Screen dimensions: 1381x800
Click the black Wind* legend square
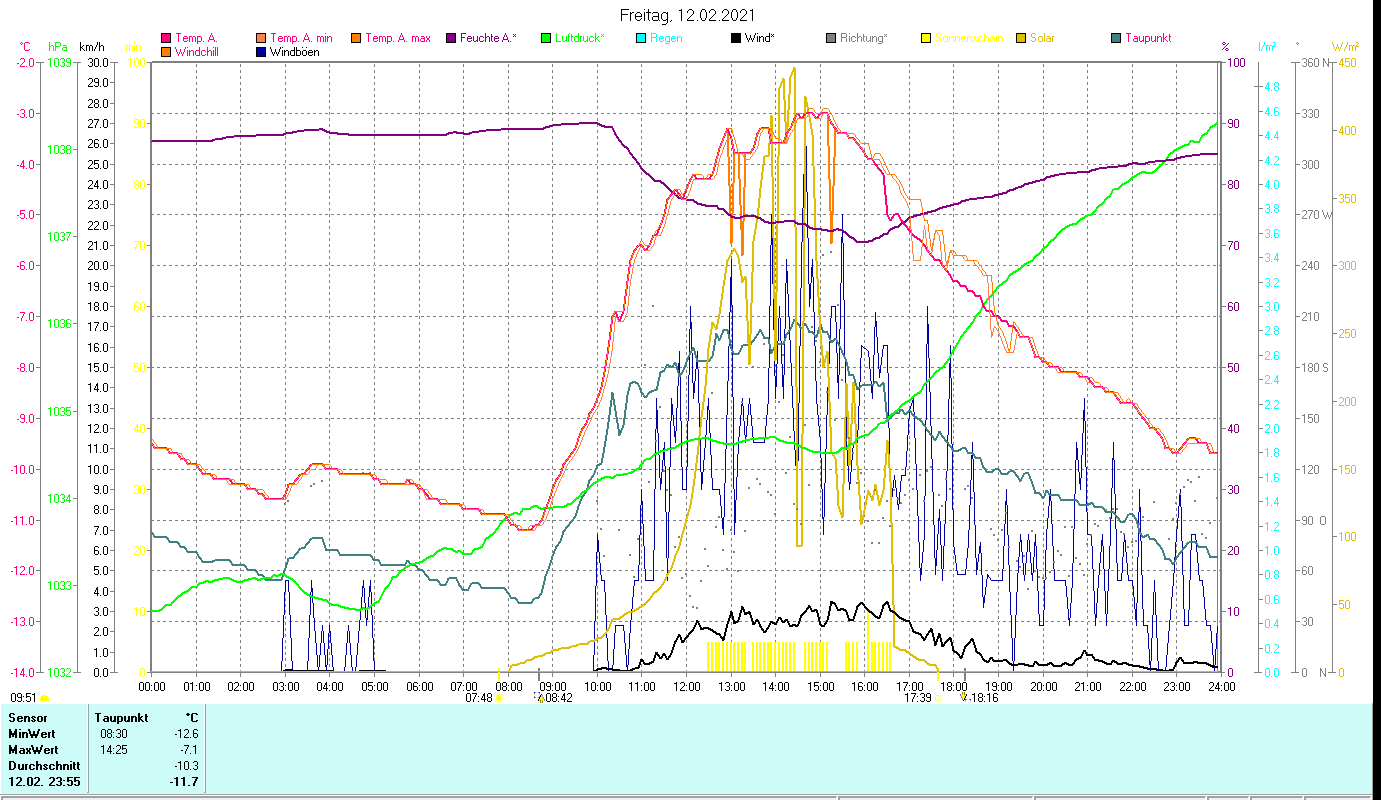pos(736,38)
